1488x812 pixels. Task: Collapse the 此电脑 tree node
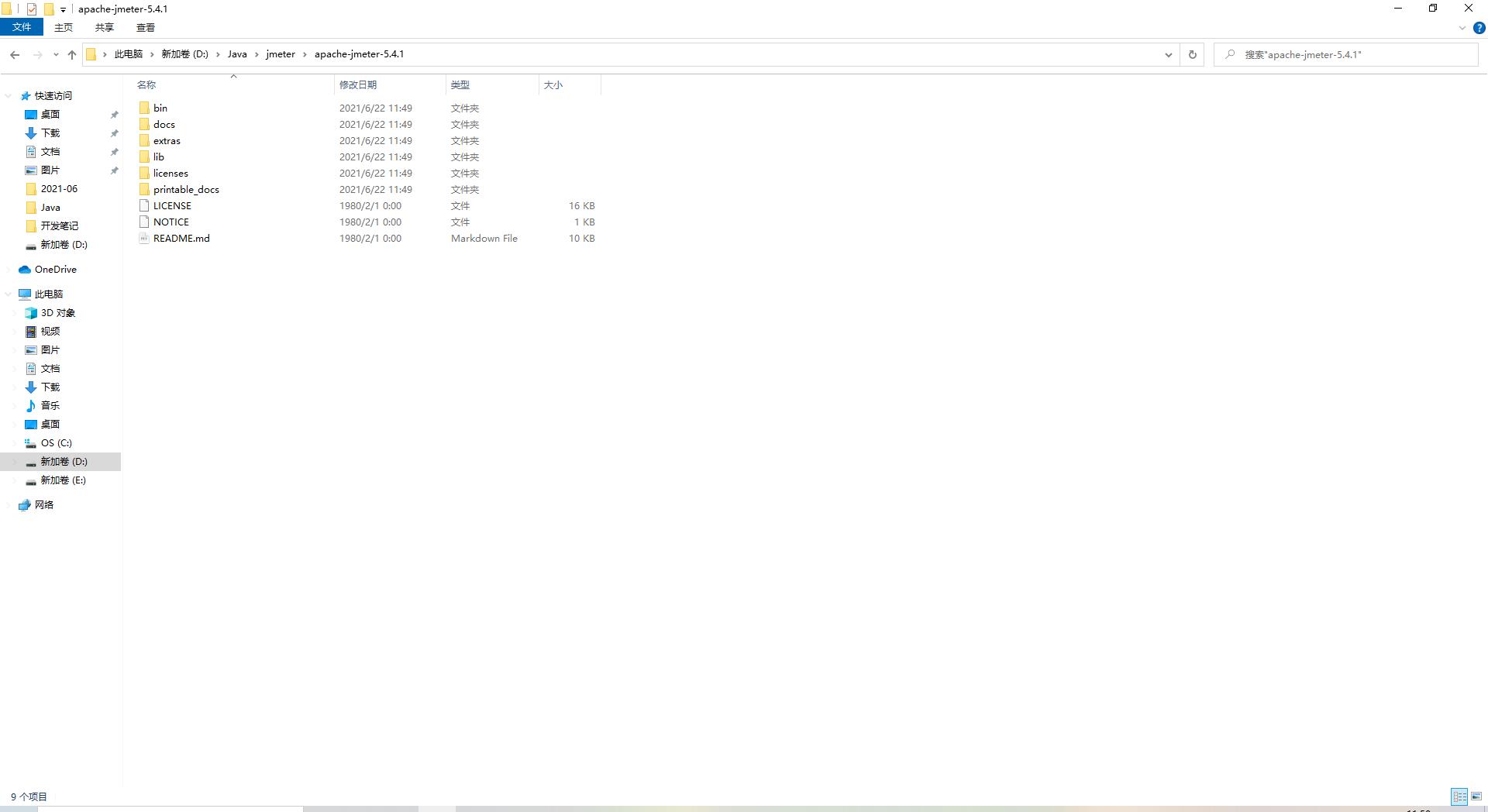click(9, 294)
